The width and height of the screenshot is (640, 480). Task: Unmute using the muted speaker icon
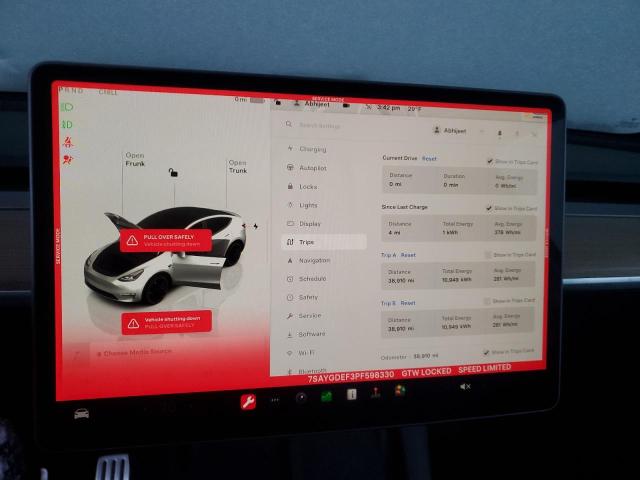coord(465,386)
